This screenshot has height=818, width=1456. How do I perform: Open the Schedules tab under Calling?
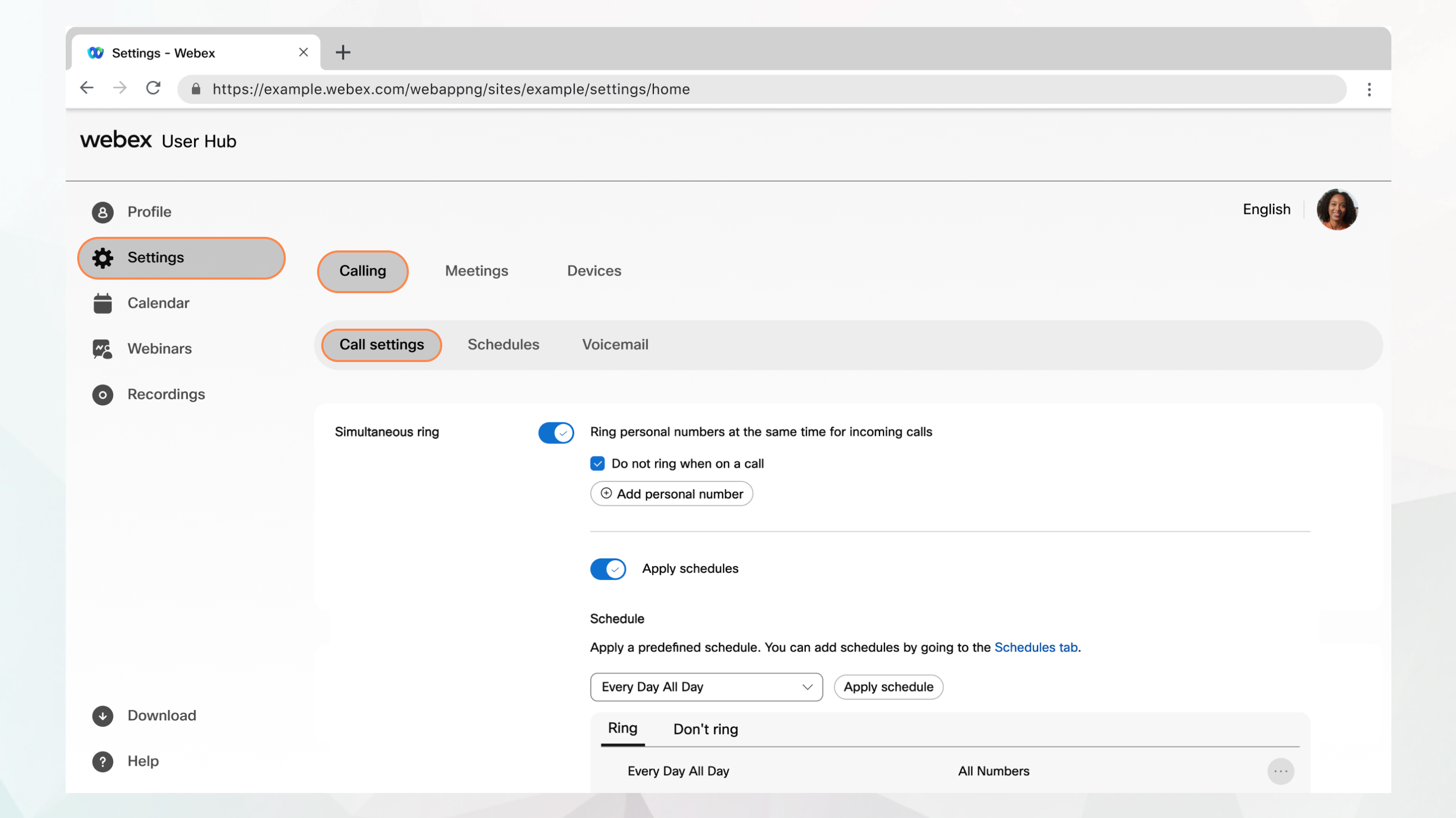(x=503, y=344)
